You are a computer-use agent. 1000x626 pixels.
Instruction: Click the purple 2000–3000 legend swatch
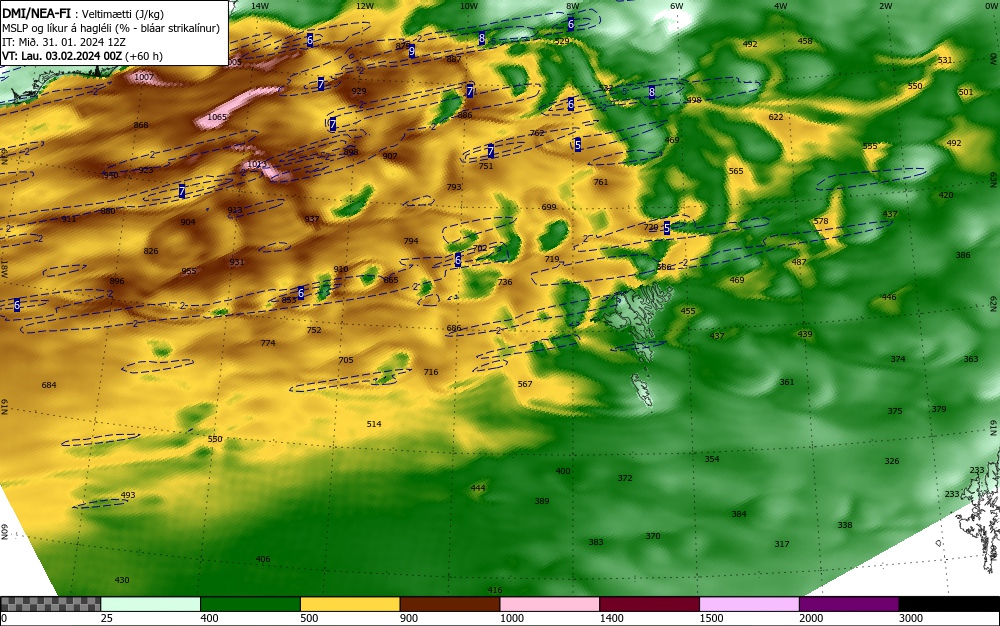click(849, 604)
